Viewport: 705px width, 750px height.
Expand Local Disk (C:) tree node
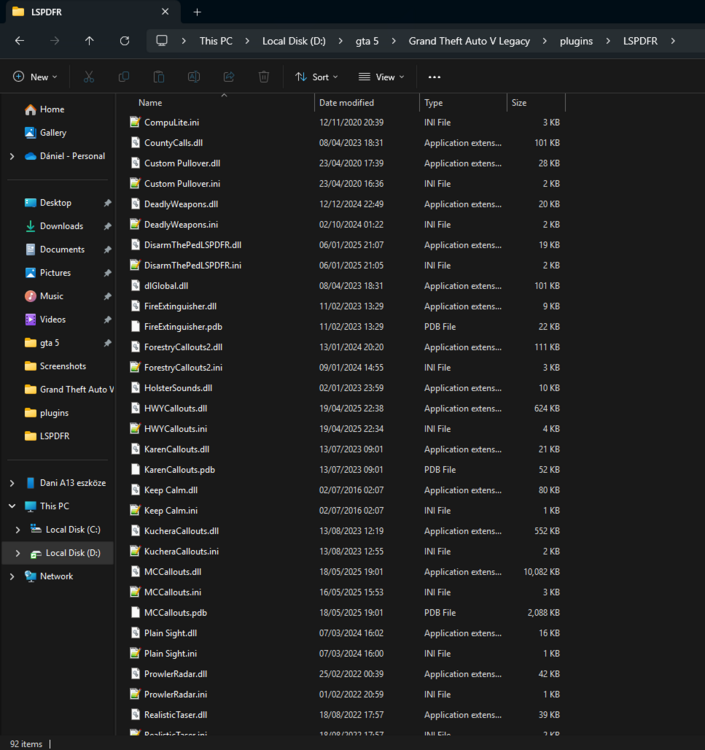tap(18, 529)
